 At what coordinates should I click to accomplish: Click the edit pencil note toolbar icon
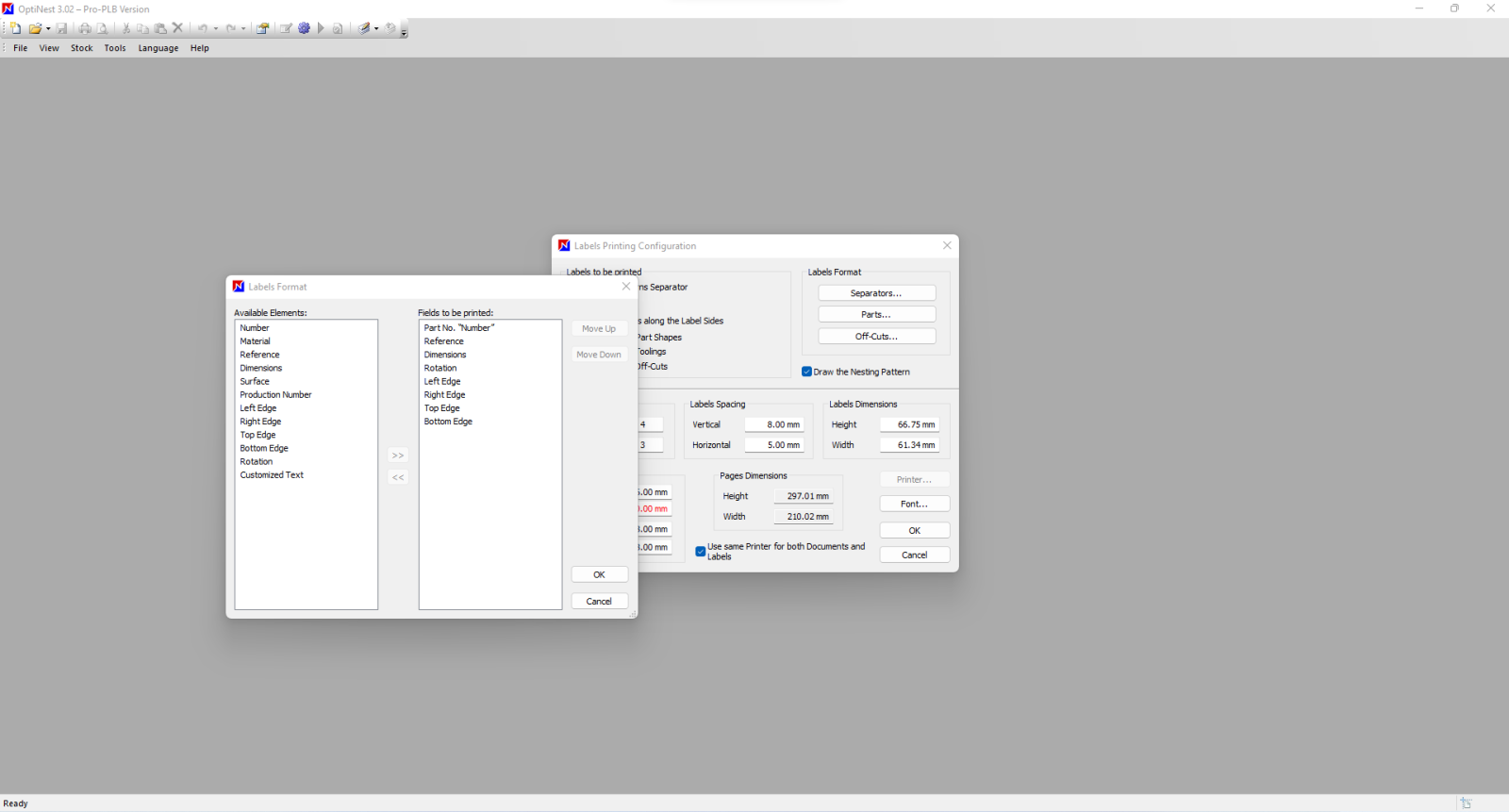(286, 28)
